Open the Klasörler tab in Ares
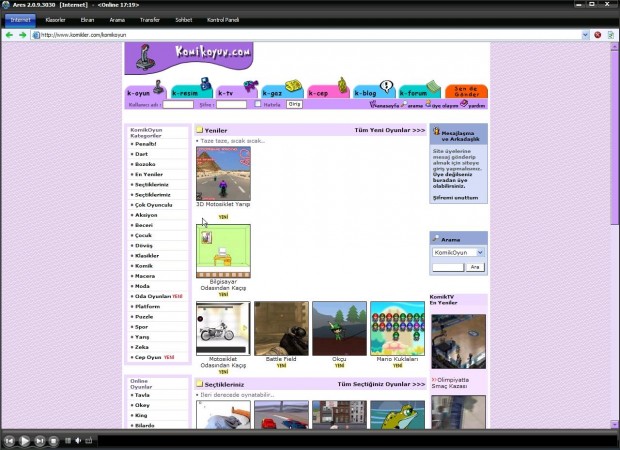Screen dimensions: 620x450 pyautogui.click(x=55, y=20)
